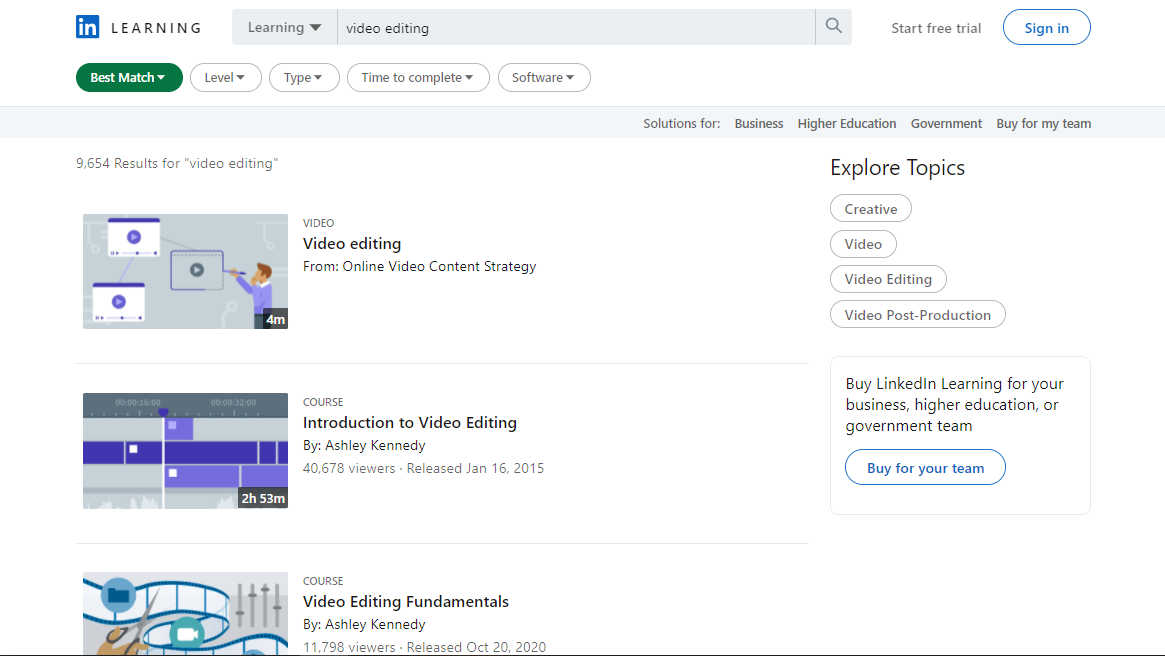
Task: Open the Higher Education solutions link
Action: tap(847, 123)
